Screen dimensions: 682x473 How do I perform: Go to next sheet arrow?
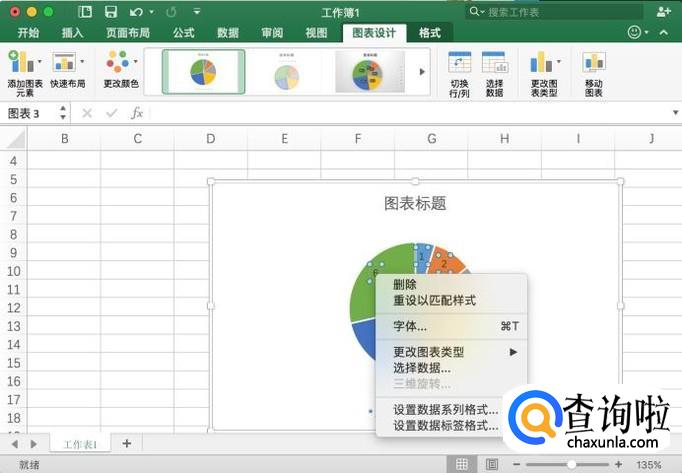[33, 444]
